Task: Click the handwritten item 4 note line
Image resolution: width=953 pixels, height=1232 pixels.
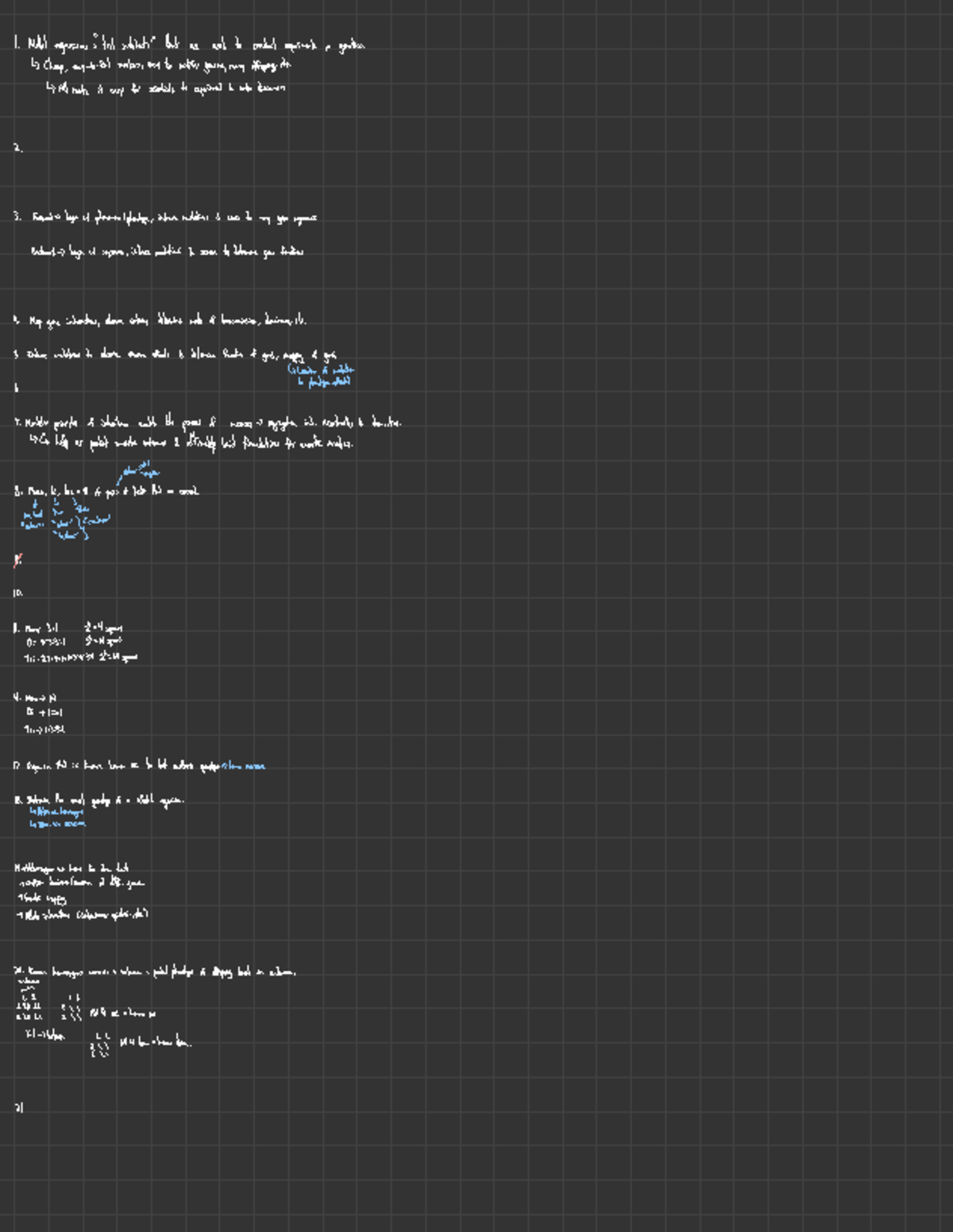Action: [159, 321]
